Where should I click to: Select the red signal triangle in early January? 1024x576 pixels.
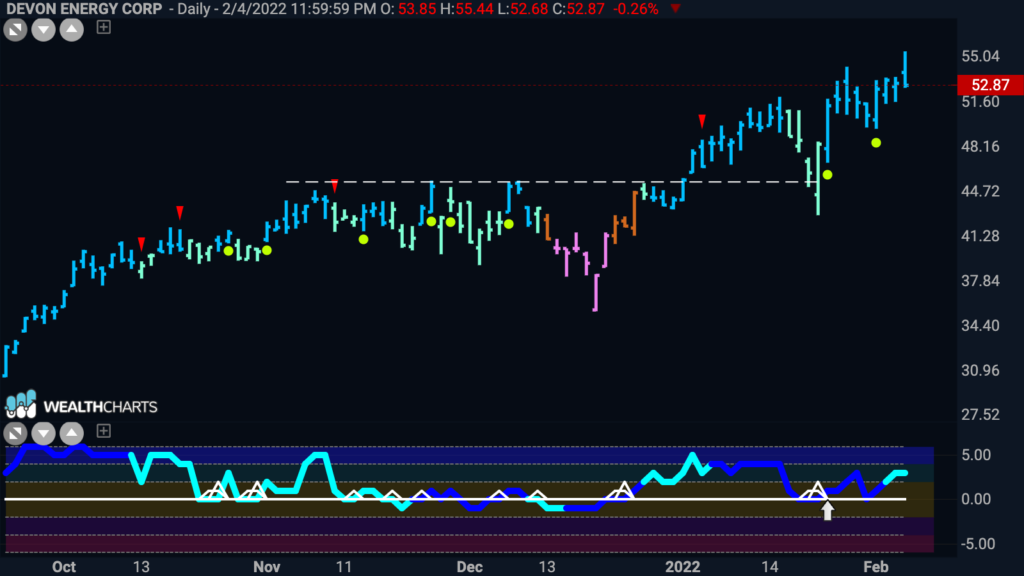pyautogui.click(x=702, y=121)
